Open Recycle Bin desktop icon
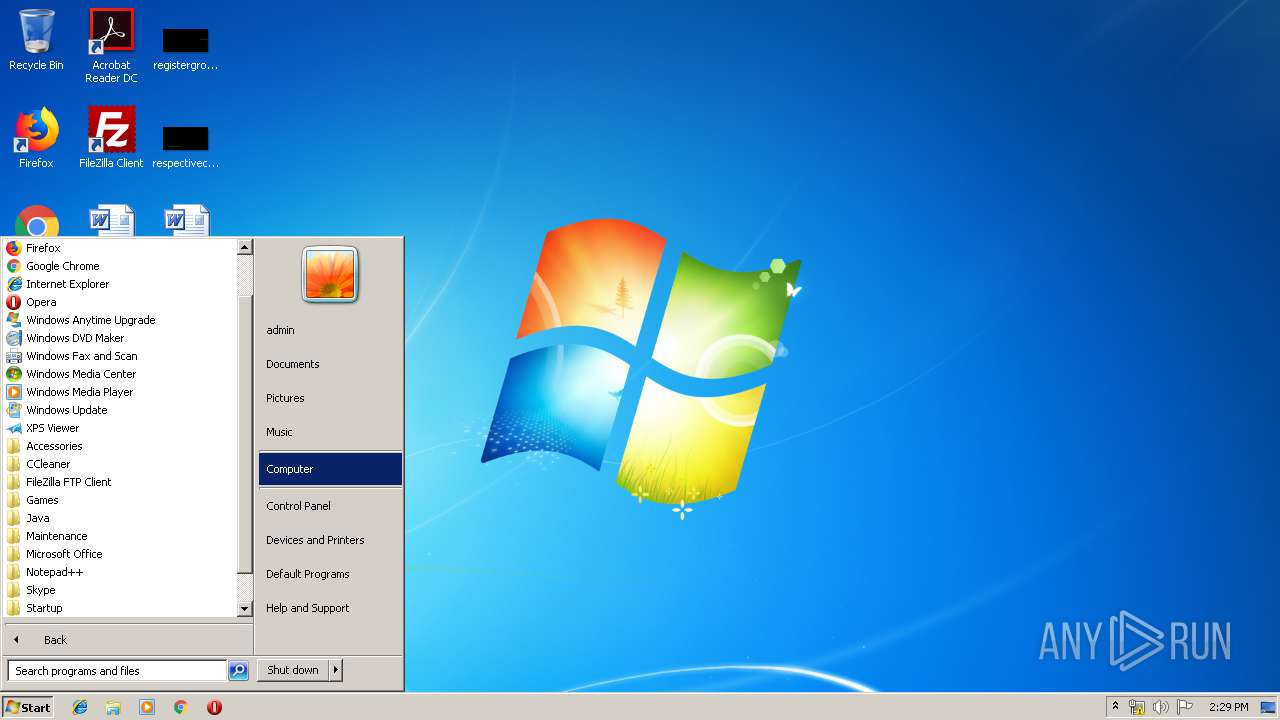 [x=36, y=40]
